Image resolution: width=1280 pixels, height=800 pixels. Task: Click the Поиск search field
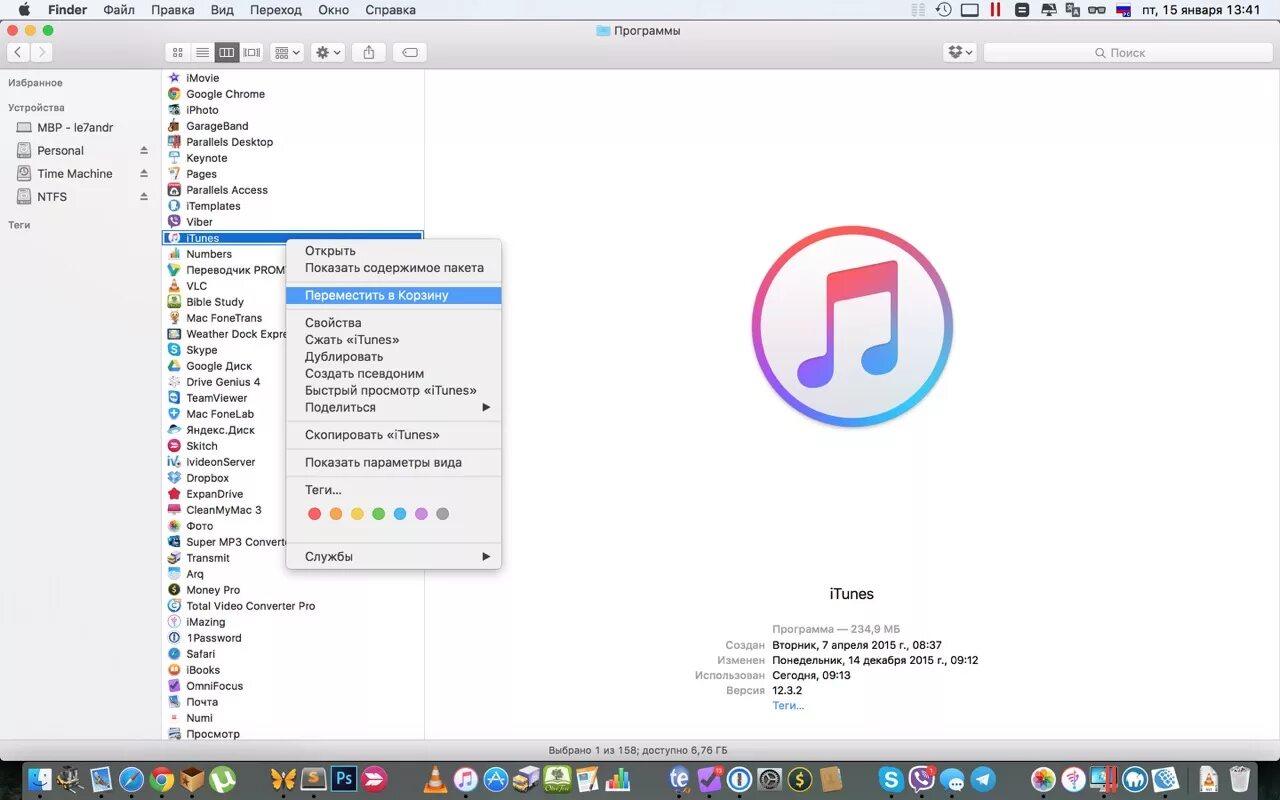click(x=1128, y=52)
